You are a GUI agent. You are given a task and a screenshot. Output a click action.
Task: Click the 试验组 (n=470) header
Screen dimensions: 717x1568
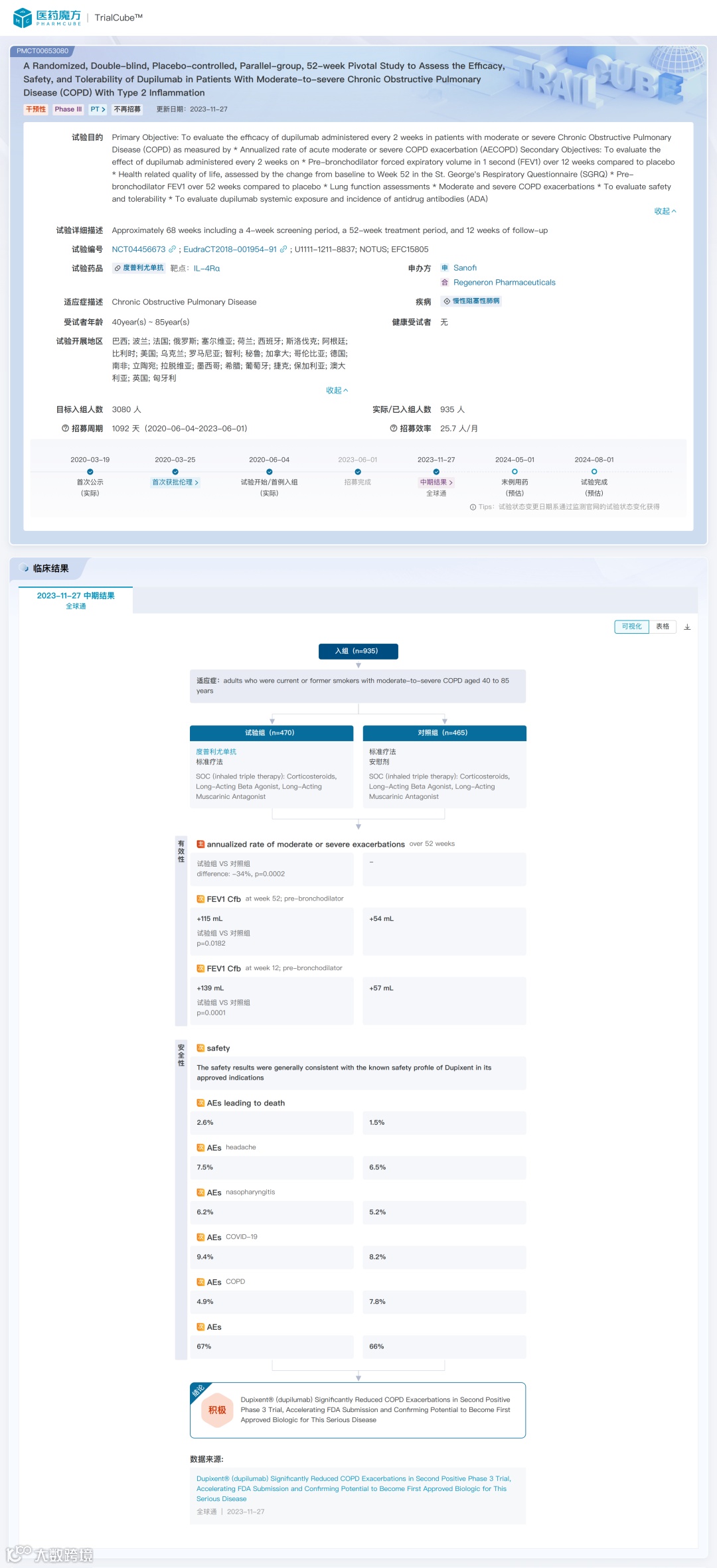[x=272, y=733]
